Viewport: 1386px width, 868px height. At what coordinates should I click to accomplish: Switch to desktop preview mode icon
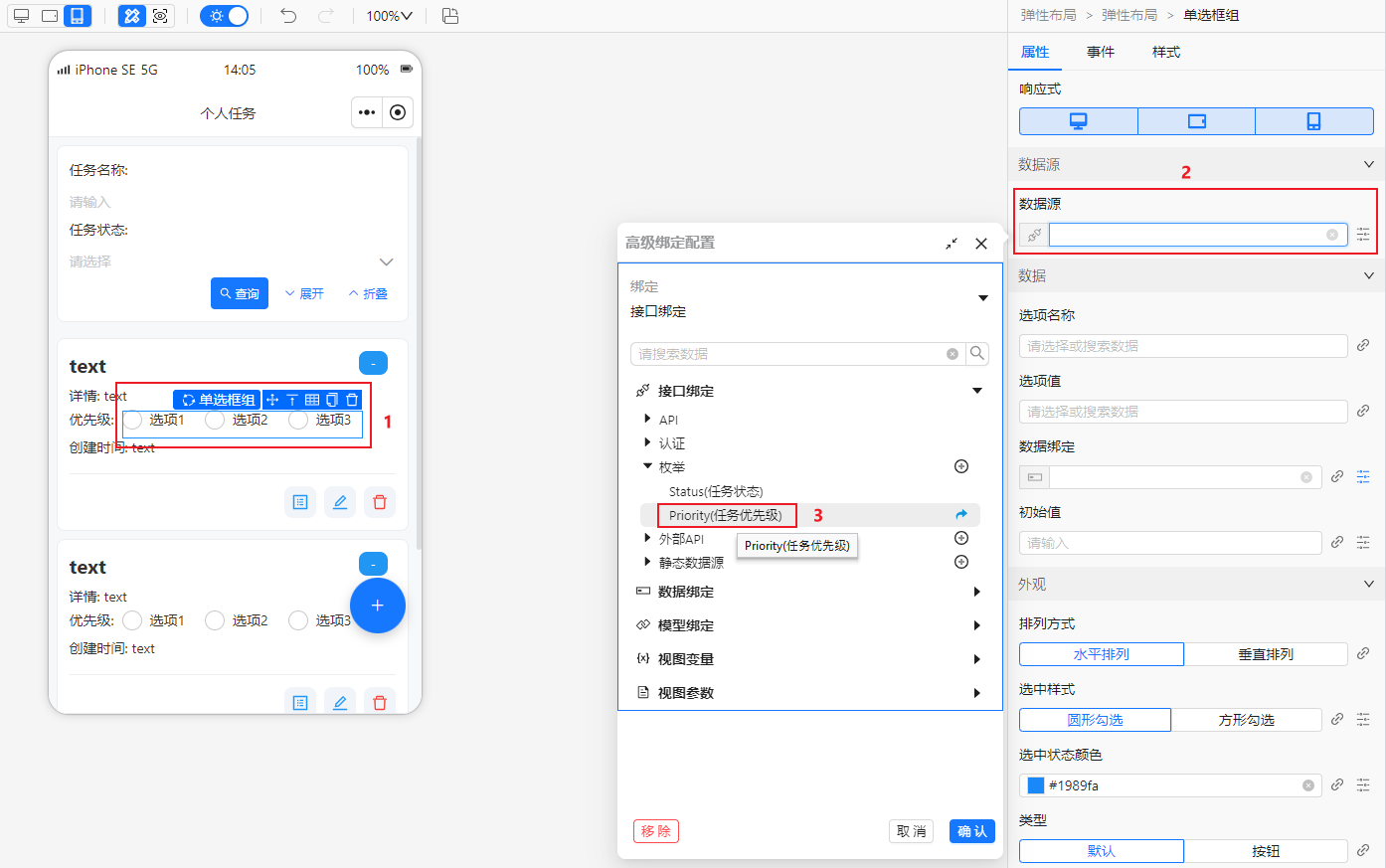coord(20,15)
